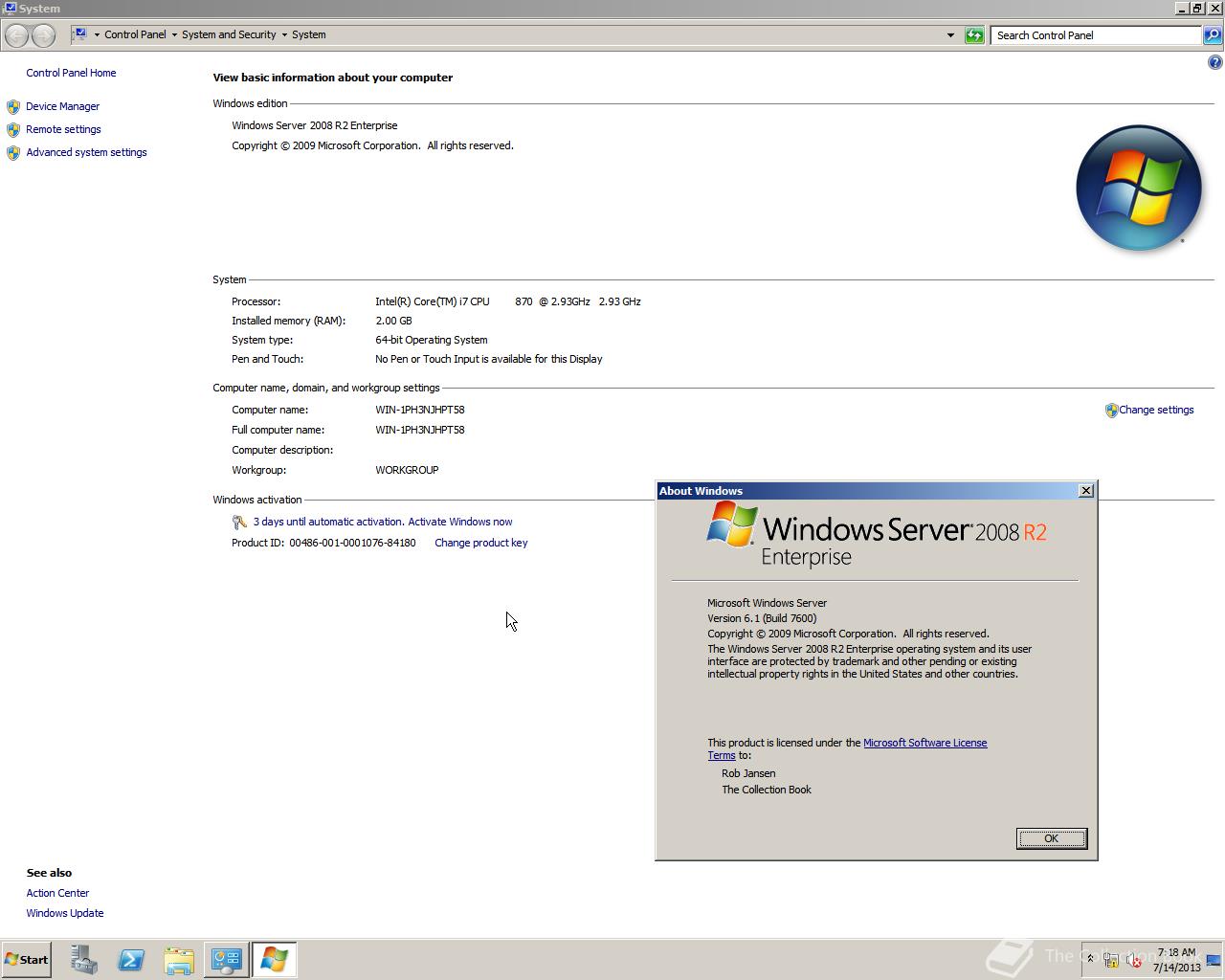
Task: Switch to the Control Panel taskbar button
Action: (x=227, y=960)
